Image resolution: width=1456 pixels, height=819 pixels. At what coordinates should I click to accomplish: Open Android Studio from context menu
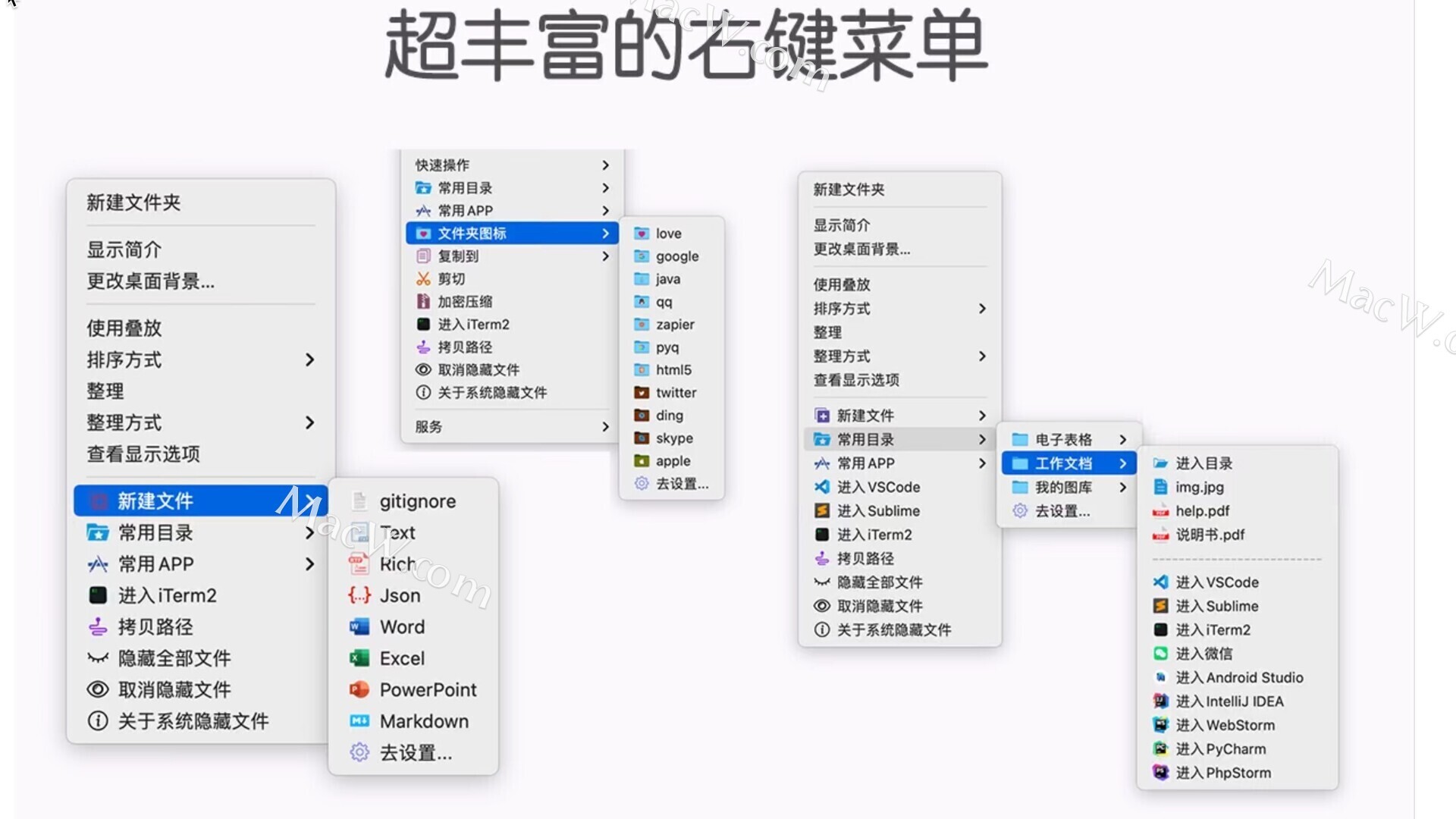click(x=1237, y=677)
